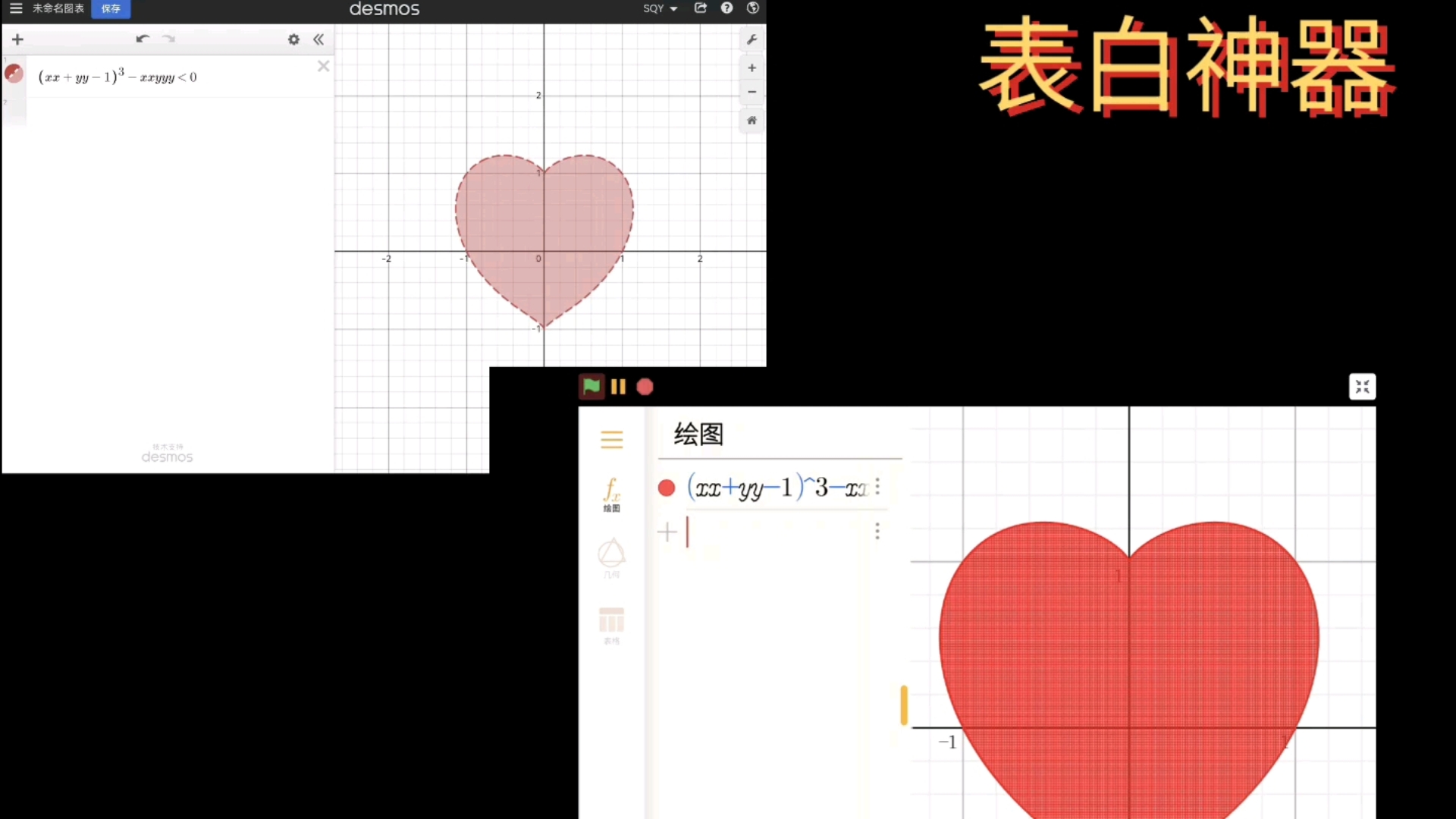Image resolution: width=1456 pixels, height=819 pixels.
Task: Open the Desmos help question mark icon
Action: tap(726, 8)
